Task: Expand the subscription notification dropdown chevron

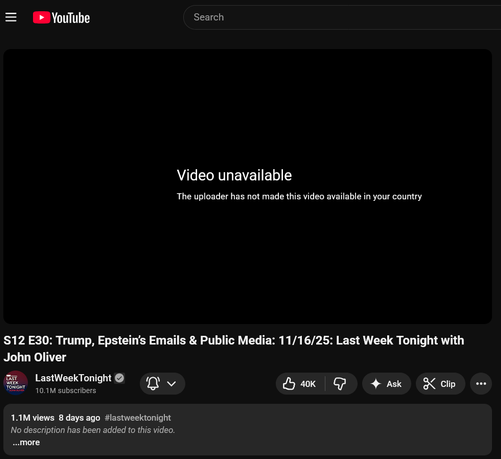Action: pyautogui.click(x=171, y=384)
